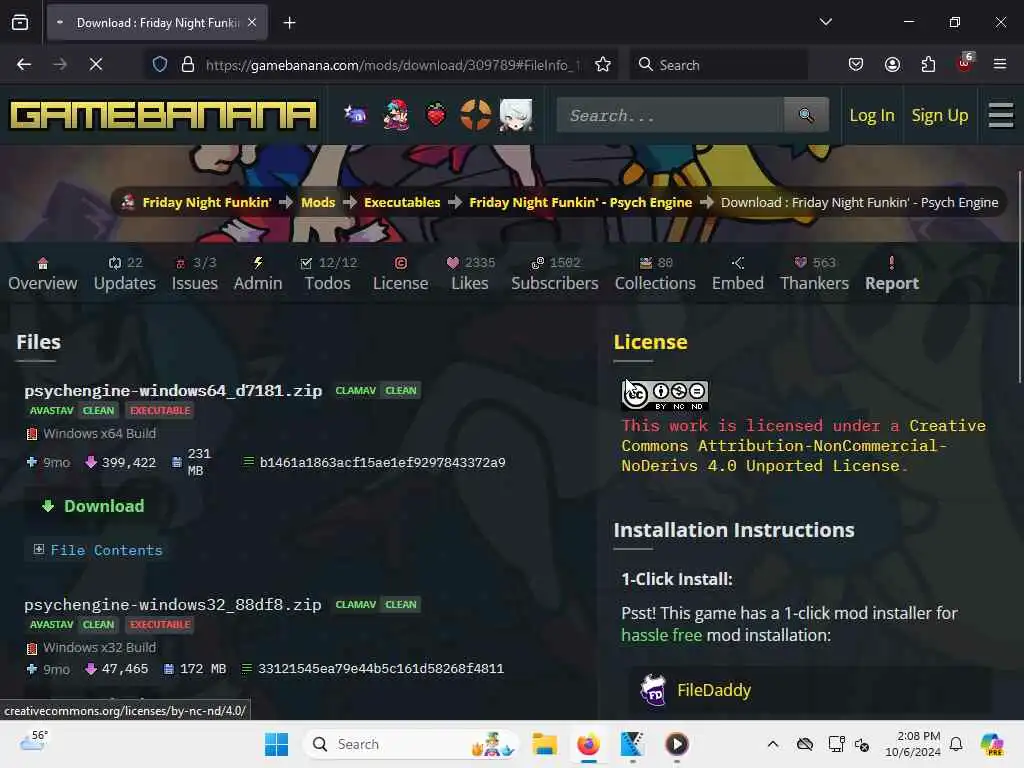The height and width of the screenshot is (768, 1024).
Task: Click the psychengine-windows32_88df8.zip file name
Action: [x=173, y=605]
